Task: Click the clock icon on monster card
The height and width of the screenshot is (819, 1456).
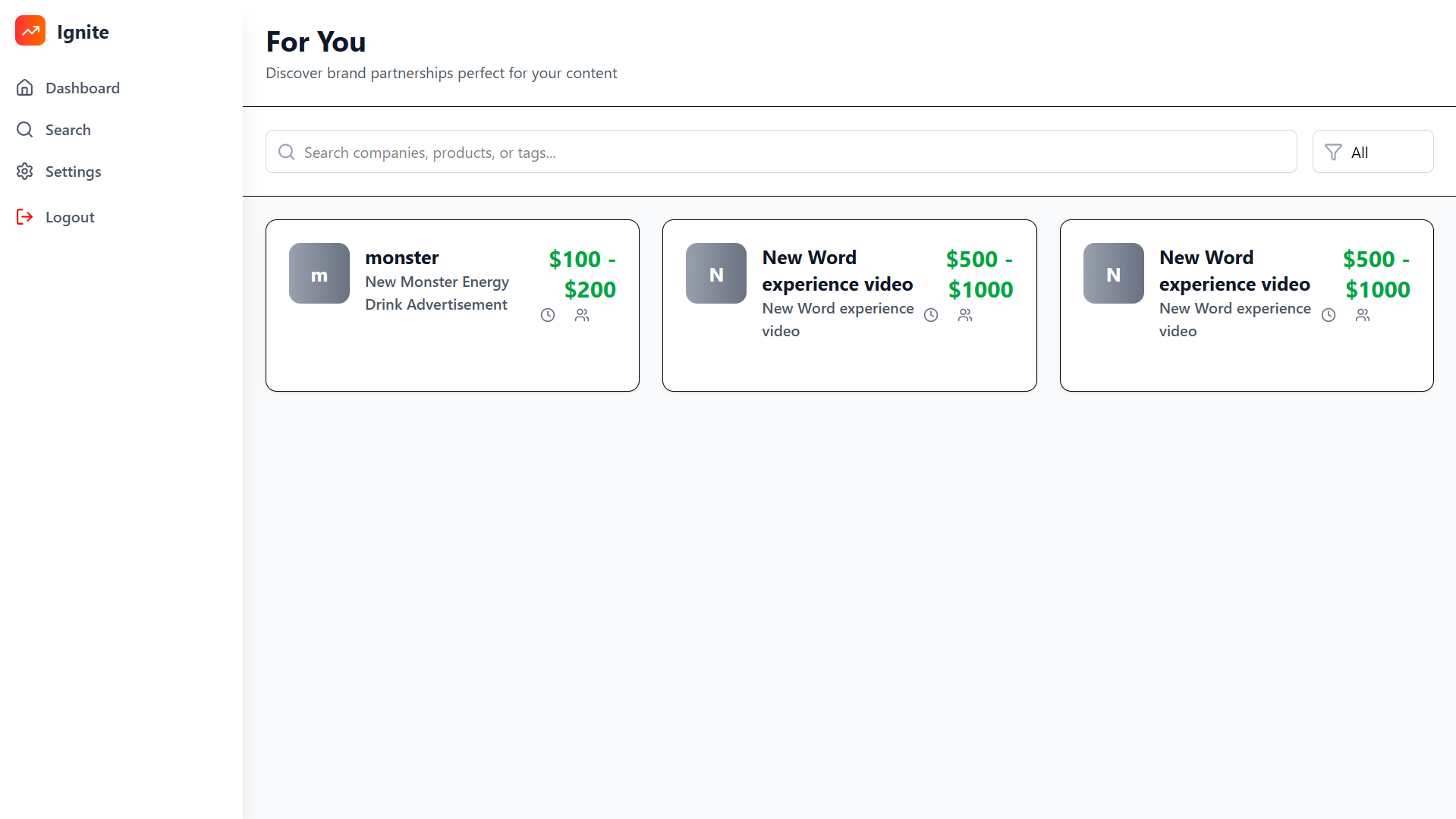Action: (x=548, y=315)
